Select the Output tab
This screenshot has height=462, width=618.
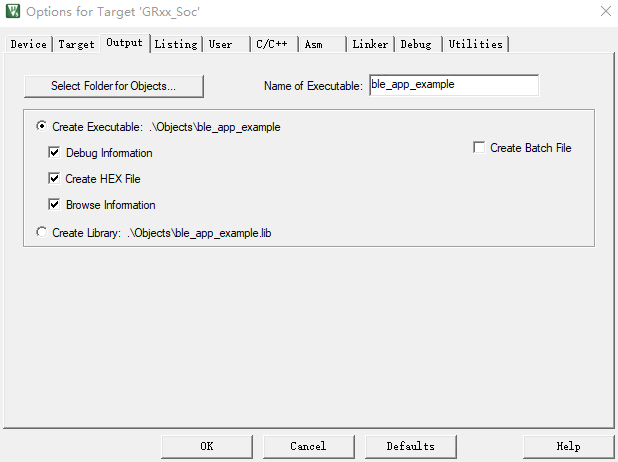coord(125,43)
